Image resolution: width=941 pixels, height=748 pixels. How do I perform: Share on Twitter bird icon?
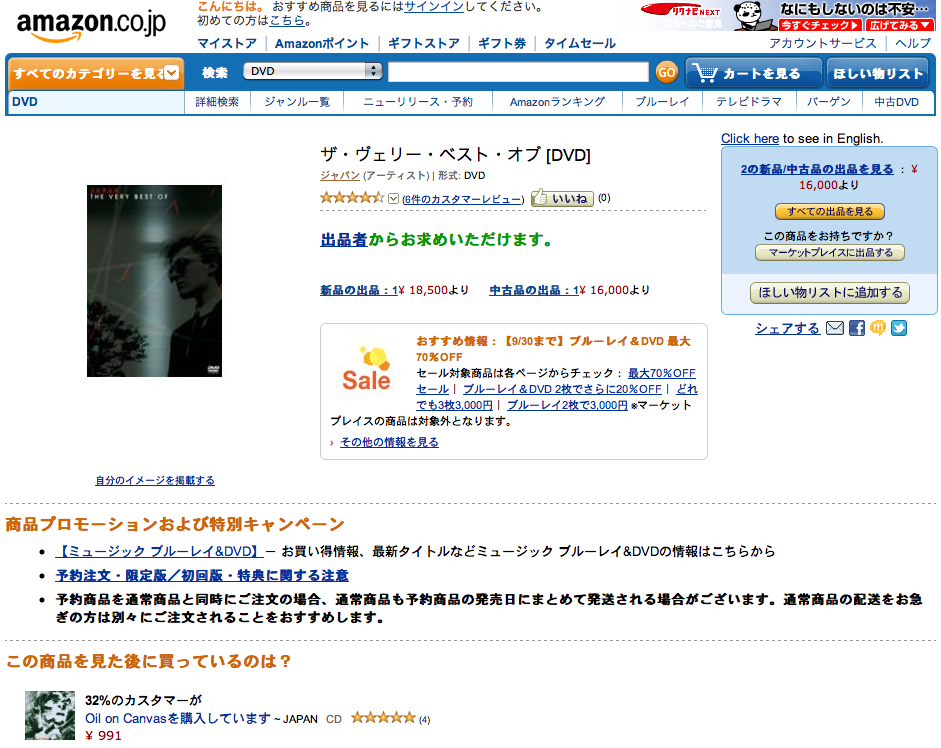pyautogui.click(x=899, y=328)
